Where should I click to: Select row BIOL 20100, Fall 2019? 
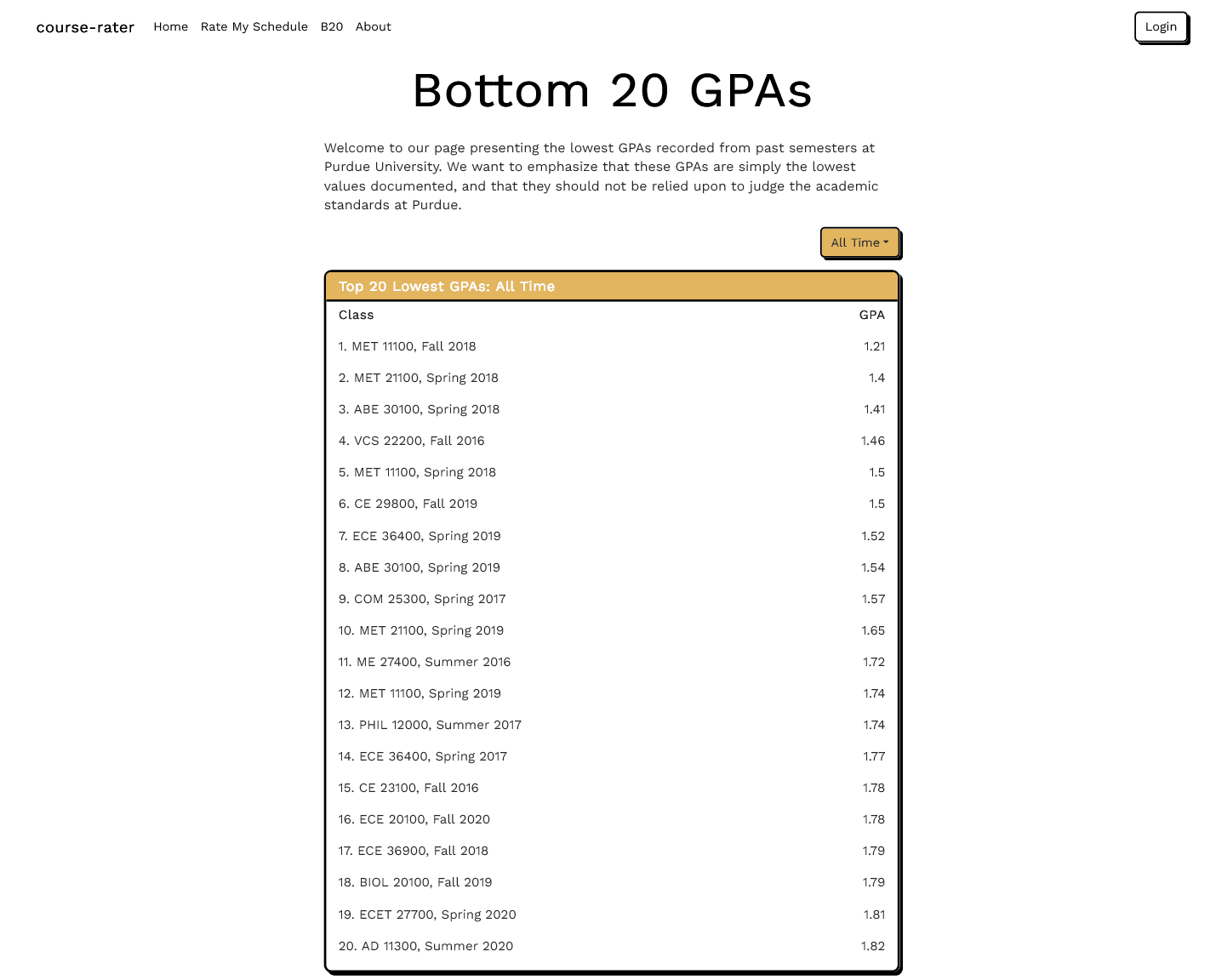[x=612, y=882]
